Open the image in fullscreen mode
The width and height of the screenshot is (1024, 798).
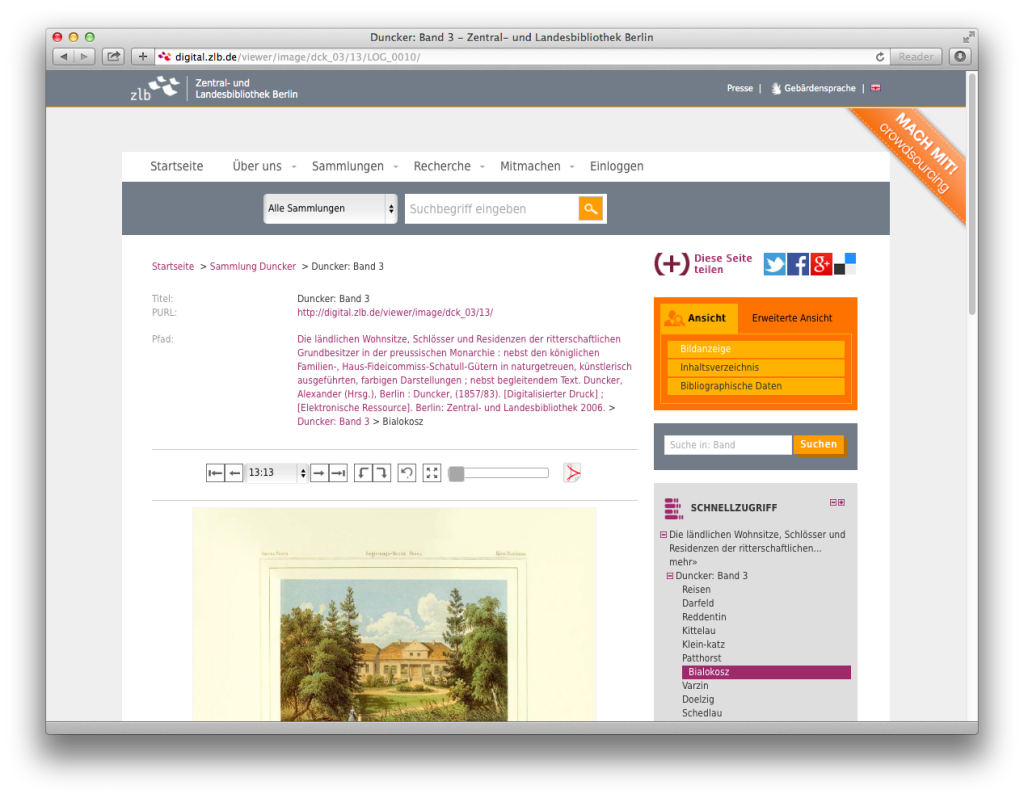point(432,473)
